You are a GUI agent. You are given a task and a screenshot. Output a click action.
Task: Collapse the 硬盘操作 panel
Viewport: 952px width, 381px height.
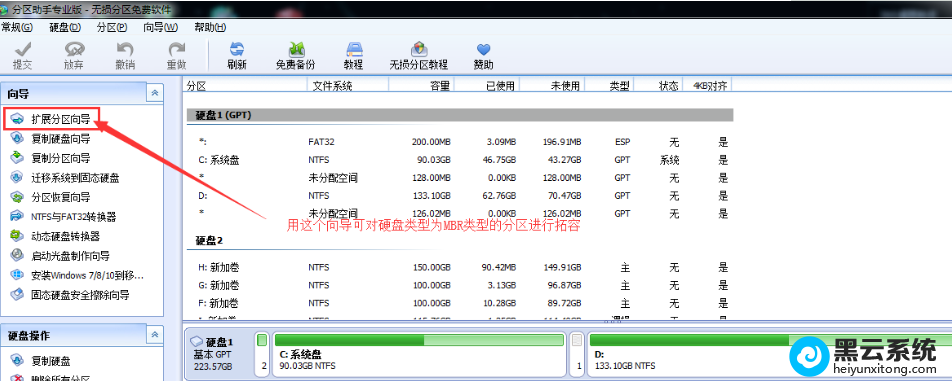click(x=155, y=335)
